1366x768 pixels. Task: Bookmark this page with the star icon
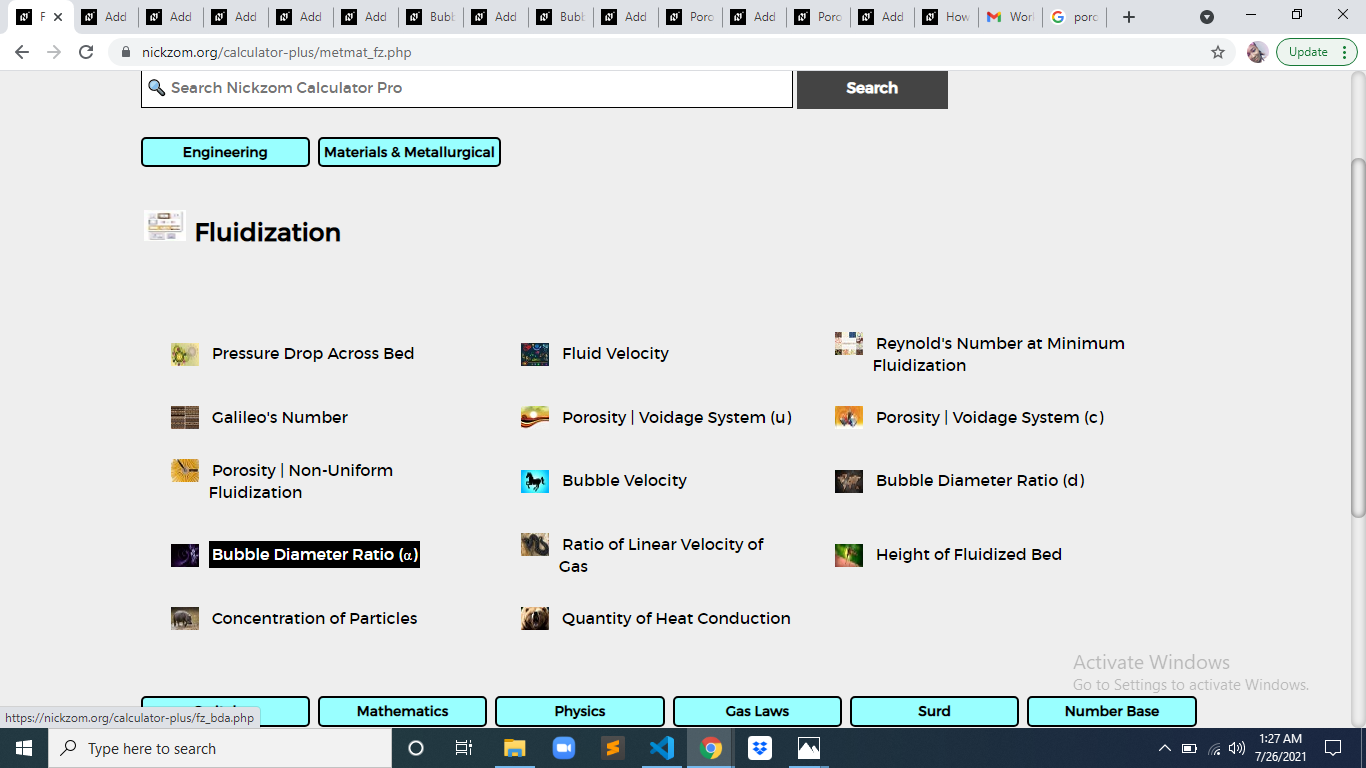point(1217,52)
